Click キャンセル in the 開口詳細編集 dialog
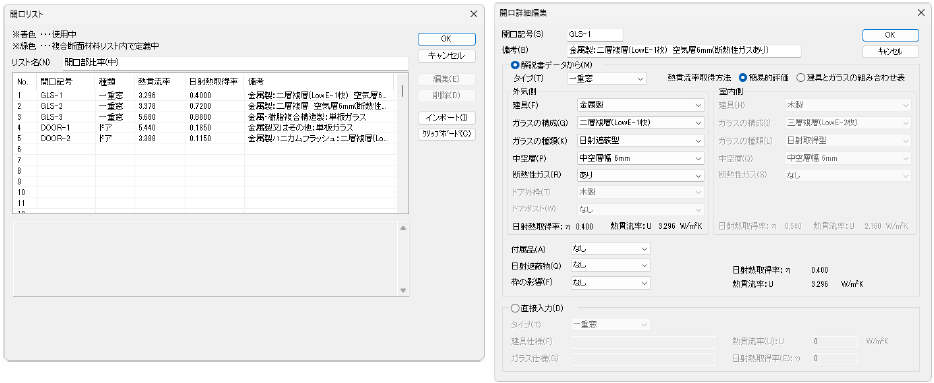Viewport: 934px width, 383px height. [x=890, y=52]
